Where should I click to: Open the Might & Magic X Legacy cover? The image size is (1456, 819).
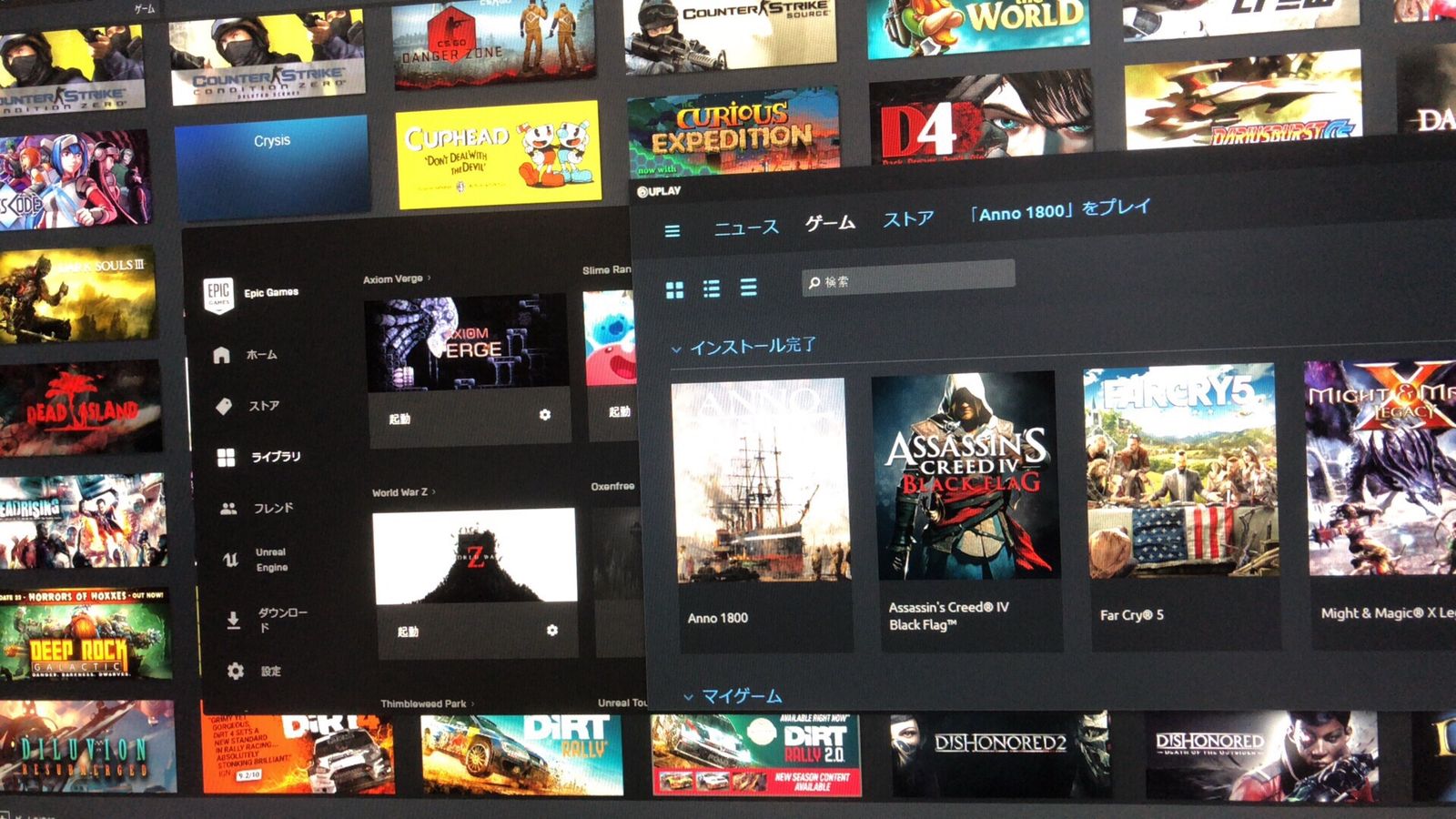1380,468
